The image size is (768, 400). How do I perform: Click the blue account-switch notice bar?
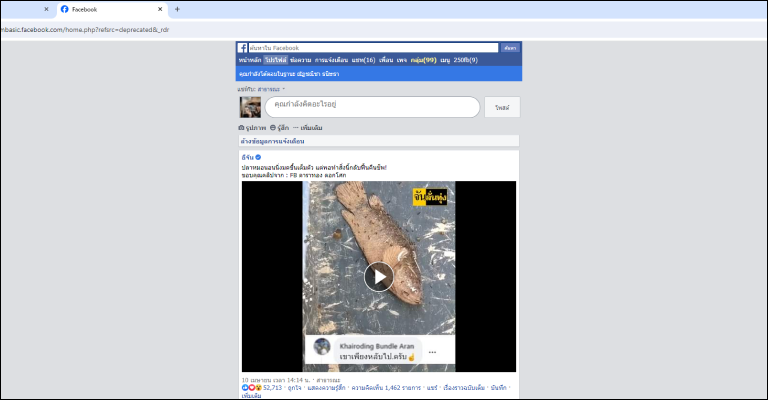(x=379, y=74)
